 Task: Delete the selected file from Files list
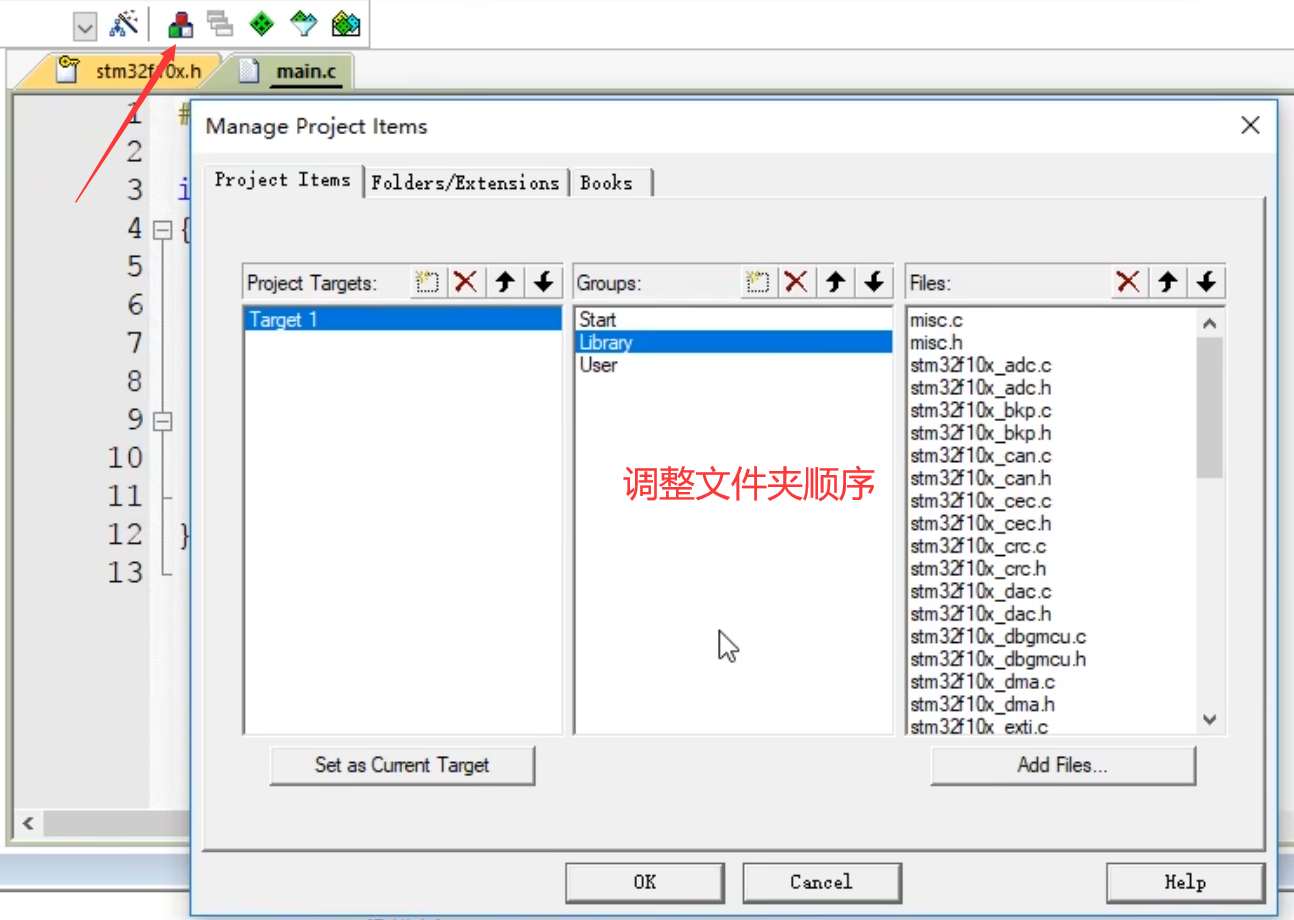pyautogui.click(x=1128, y=283)
